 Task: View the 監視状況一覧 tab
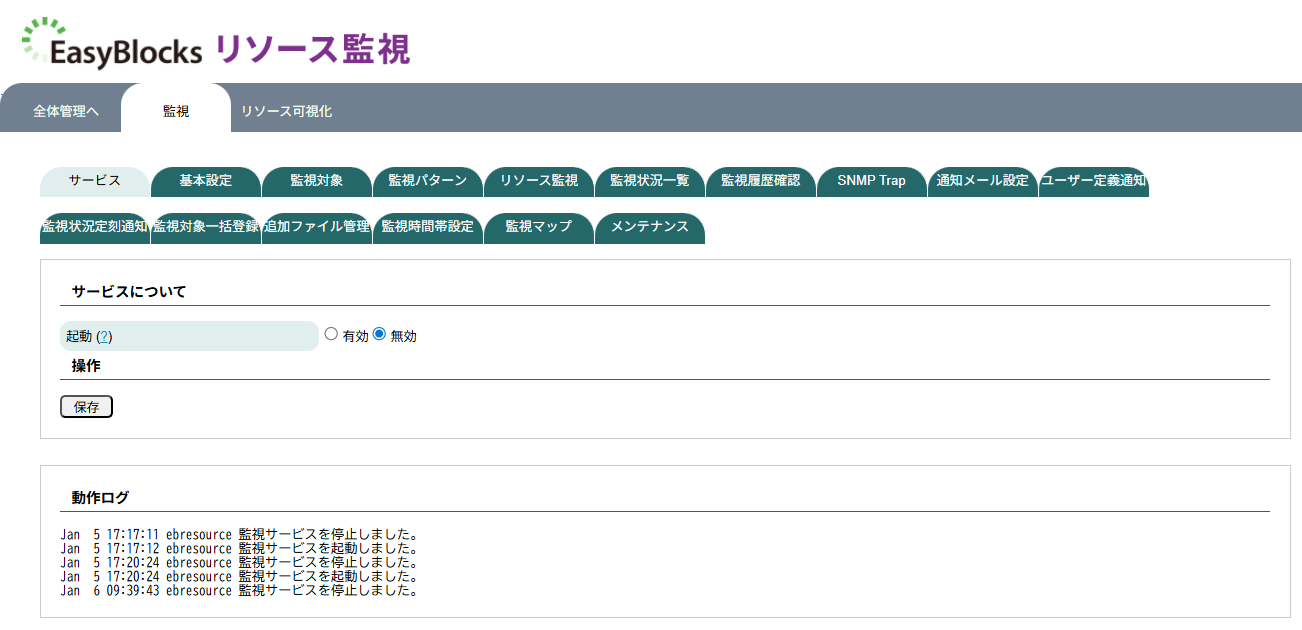(651, 182)
